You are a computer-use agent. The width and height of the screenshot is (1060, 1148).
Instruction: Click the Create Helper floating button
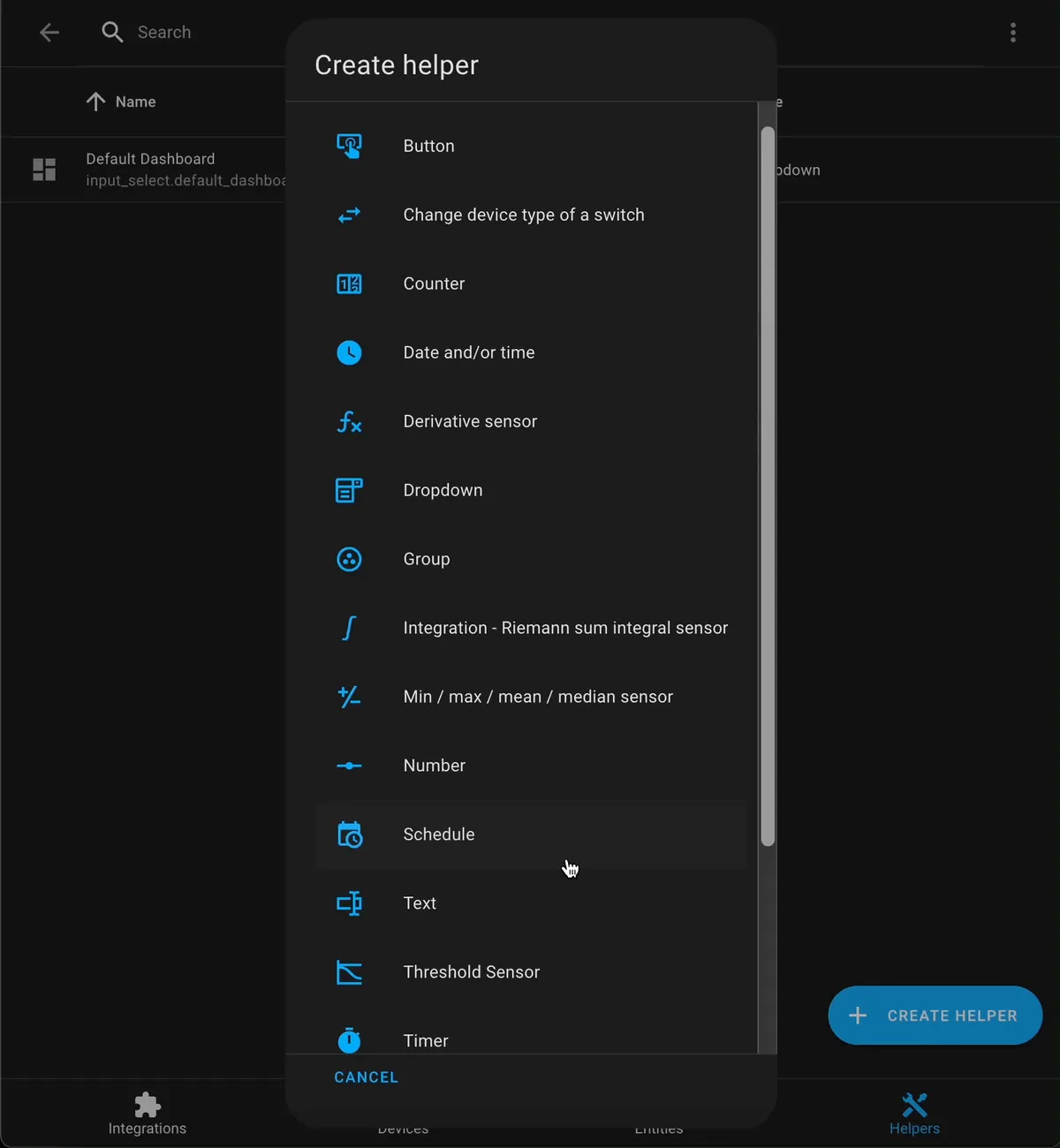tap(935, 1016)
